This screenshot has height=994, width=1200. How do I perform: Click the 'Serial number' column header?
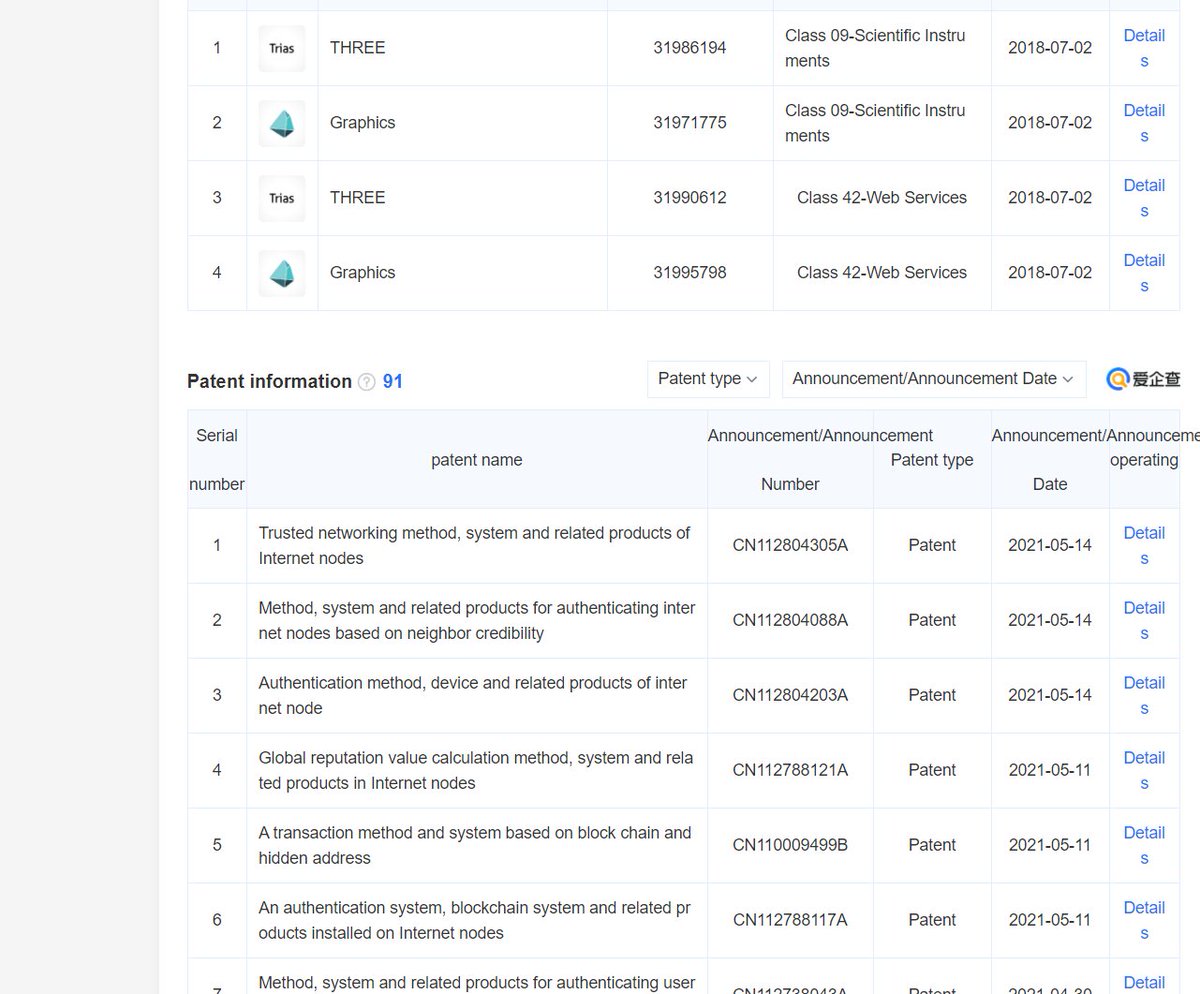pos(217,460)
